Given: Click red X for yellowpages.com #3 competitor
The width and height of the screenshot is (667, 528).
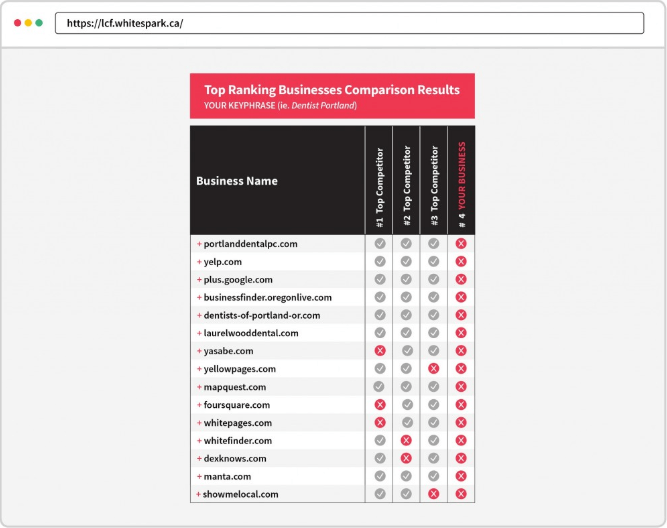Looking at the screenshot, I should click(433, 369).
